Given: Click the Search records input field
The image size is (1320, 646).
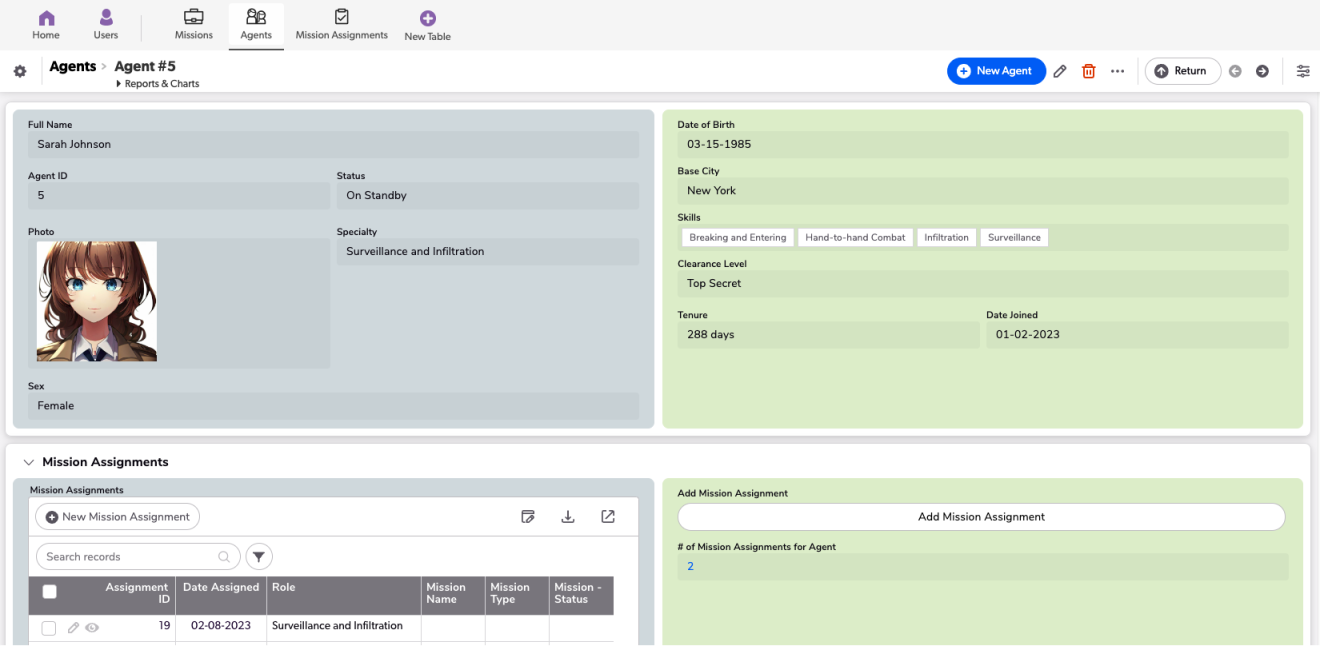Looking at the screenshot, I should click(x=130, y=557).
